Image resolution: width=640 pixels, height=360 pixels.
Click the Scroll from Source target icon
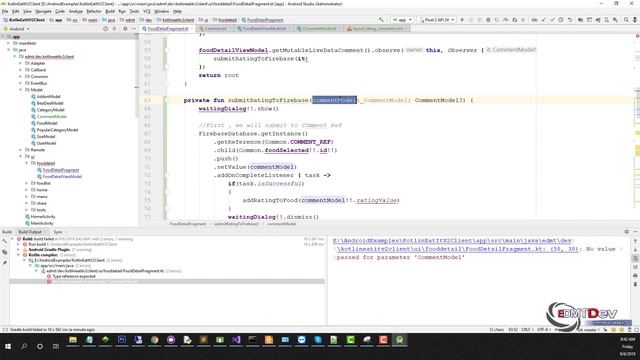coord(105,29)
